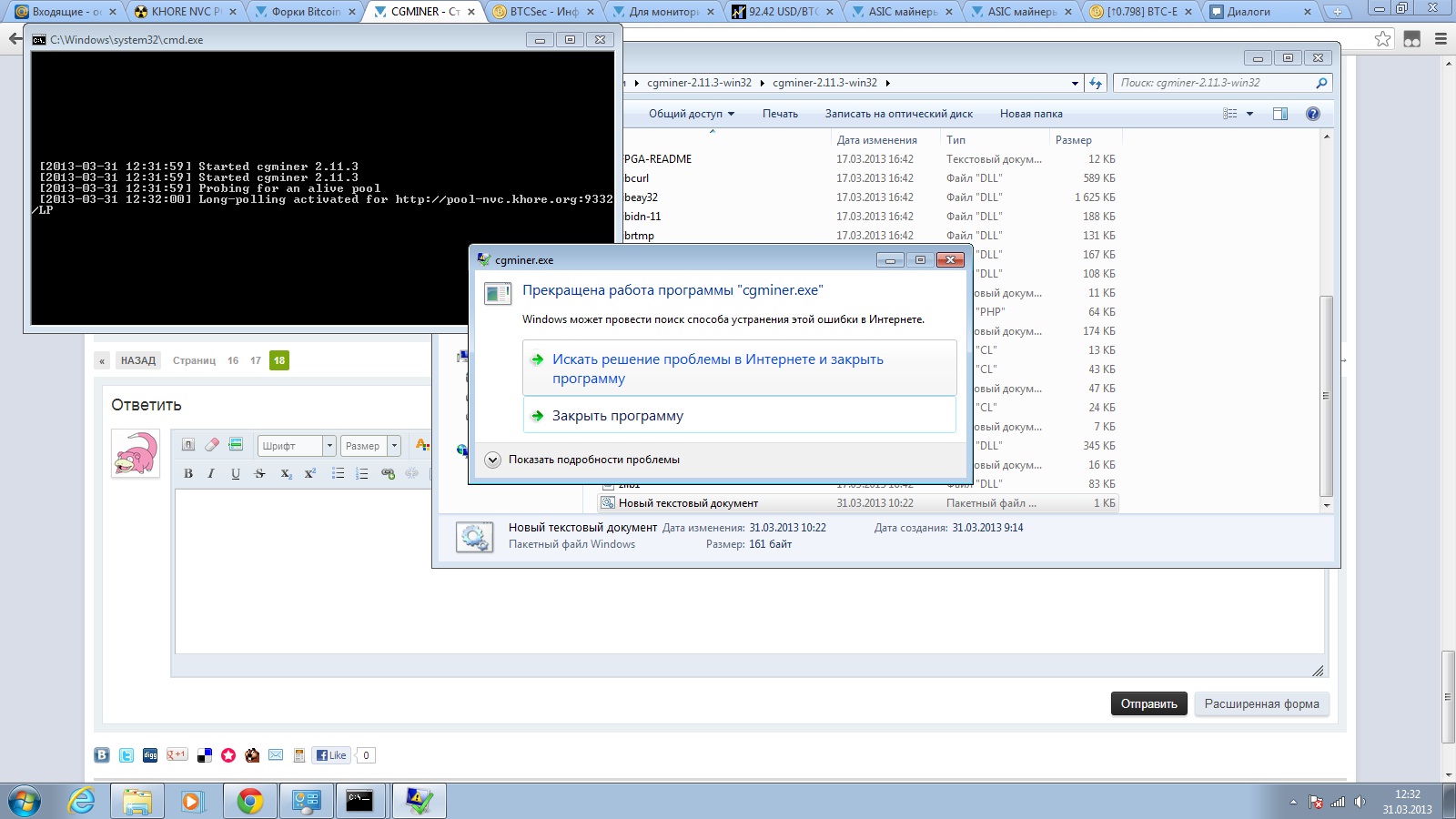This screenshot has height=819, width=1456.
Task: Choose Искать решение проблемы в Интернете
Action: click(739, 369)
